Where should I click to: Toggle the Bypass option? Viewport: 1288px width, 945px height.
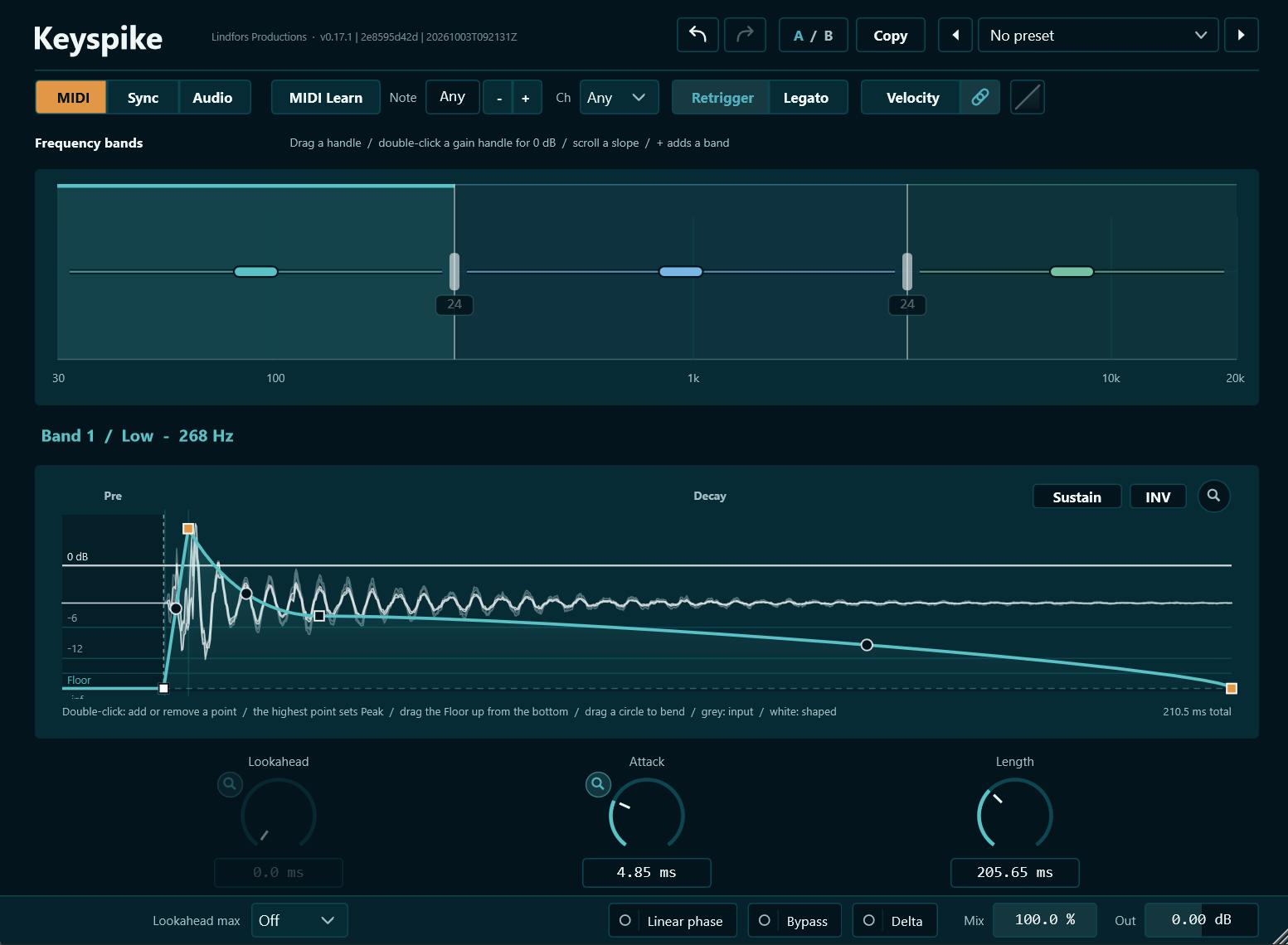coord(795,920)
